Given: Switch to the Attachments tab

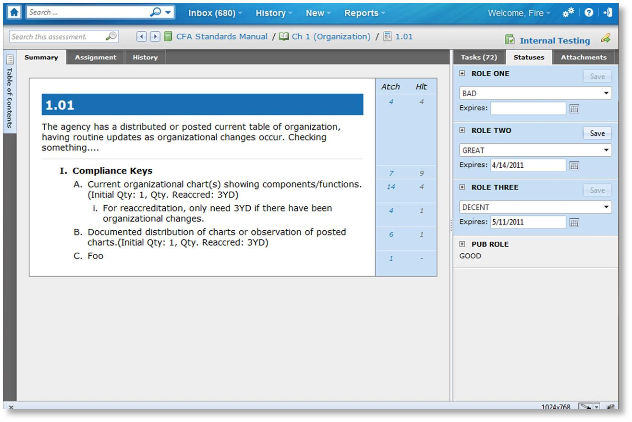Looking at the screenshot, I should (x=583, y=57).
